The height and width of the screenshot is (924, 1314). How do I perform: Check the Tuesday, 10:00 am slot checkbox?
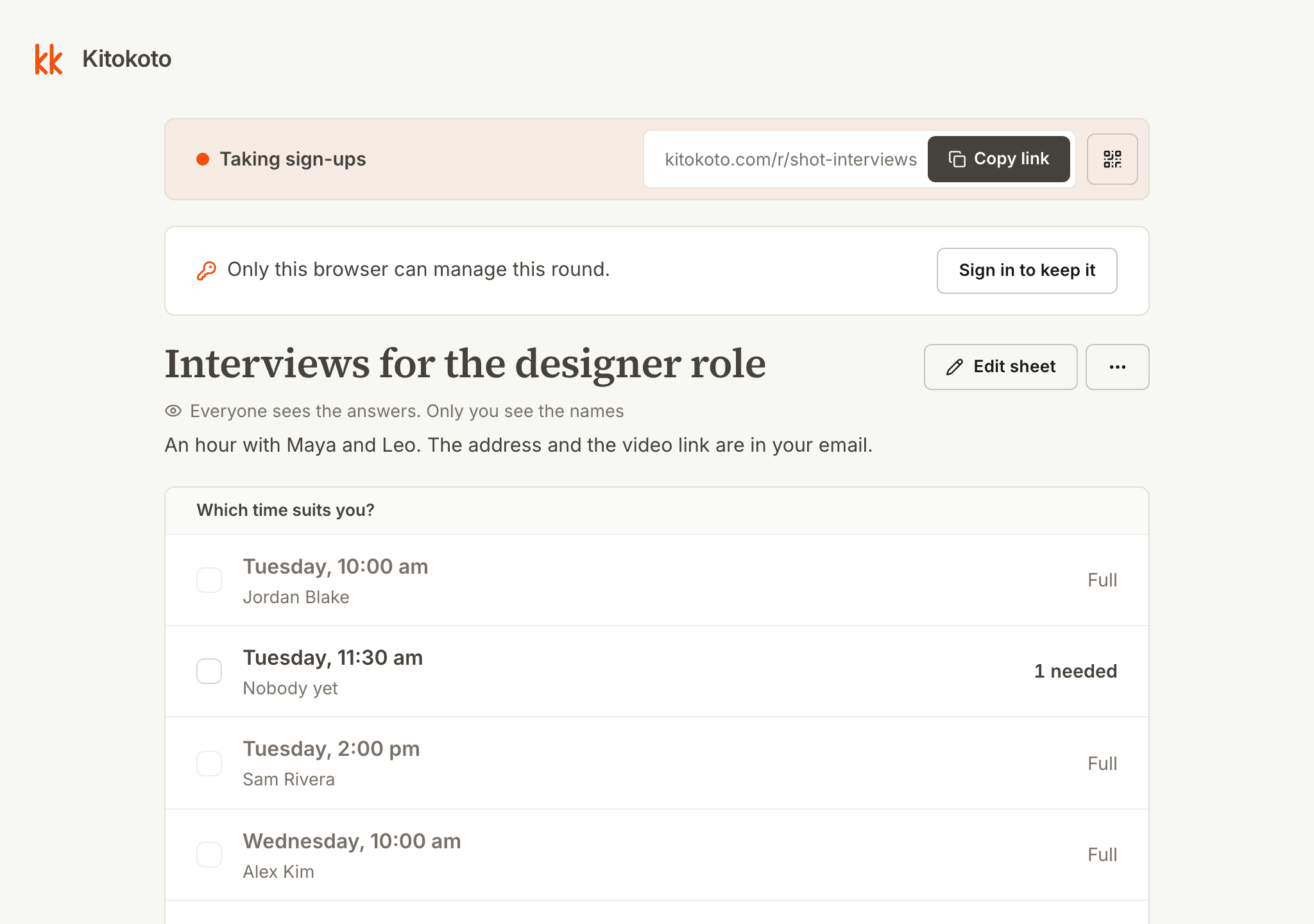[209, 580]
